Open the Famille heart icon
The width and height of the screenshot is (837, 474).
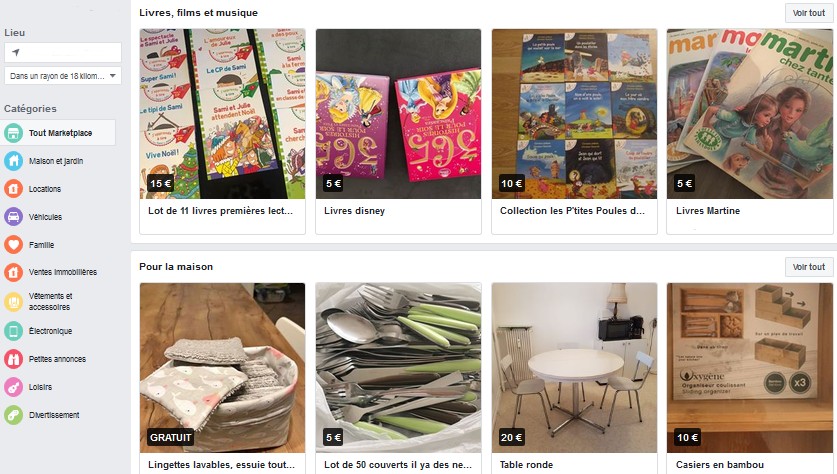[13, 245]
